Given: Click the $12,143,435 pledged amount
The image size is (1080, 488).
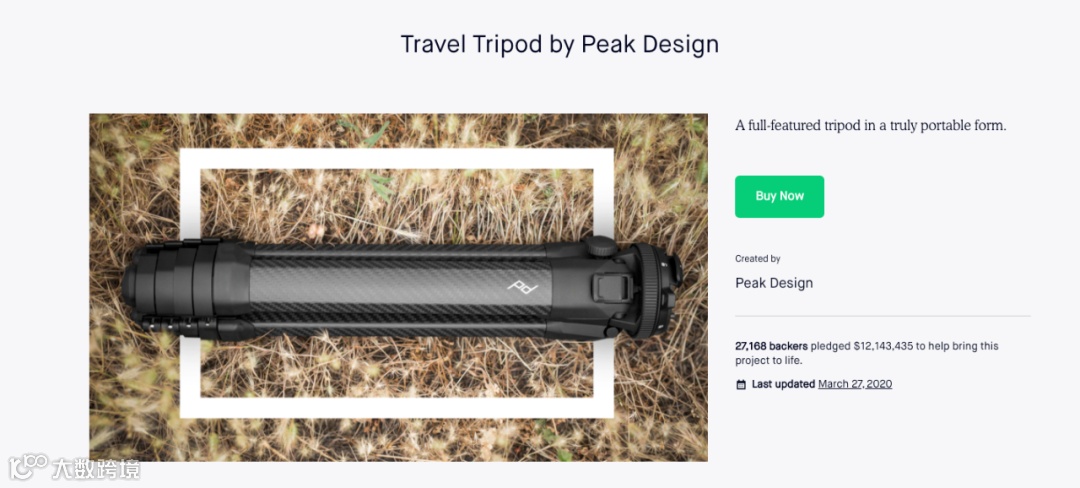Looking at the screenshot, I should (x=884, y=346).
